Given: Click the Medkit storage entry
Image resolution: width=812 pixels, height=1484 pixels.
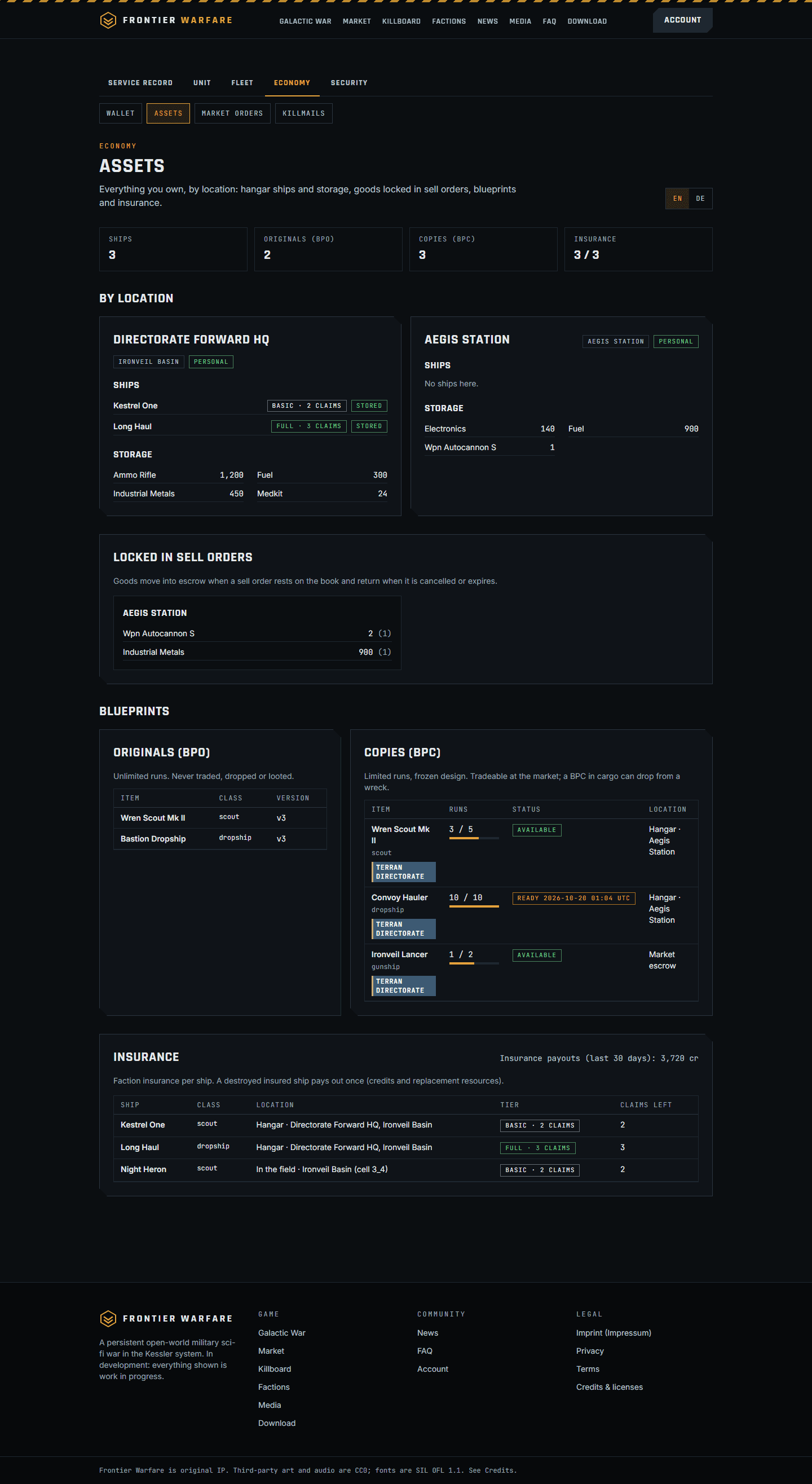Looking at the screenshot, I should 322,494.
